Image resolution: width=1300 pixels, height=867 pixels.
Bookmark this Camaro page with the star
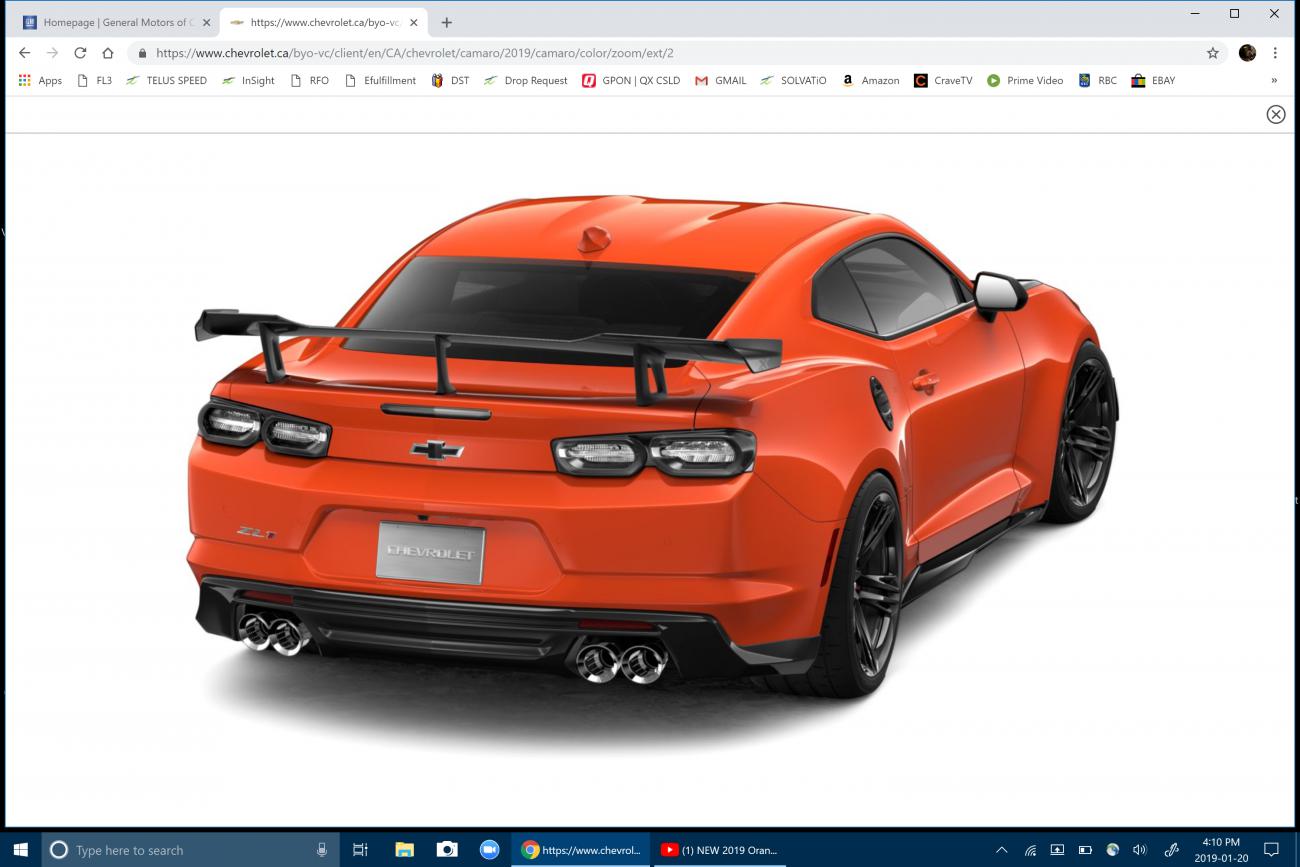[1211, 53]
